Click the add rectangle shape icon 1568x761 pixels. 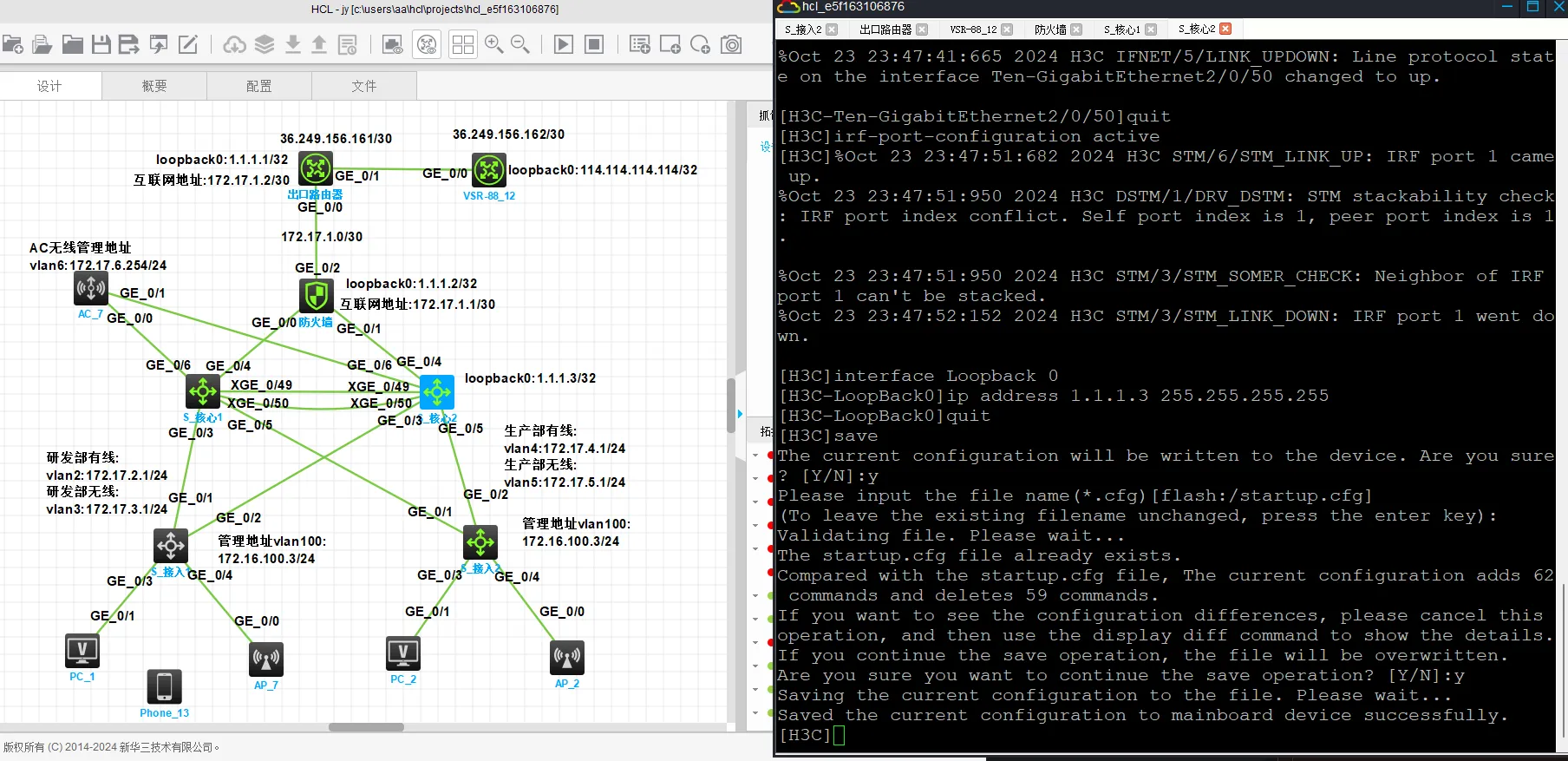[670, 44]
